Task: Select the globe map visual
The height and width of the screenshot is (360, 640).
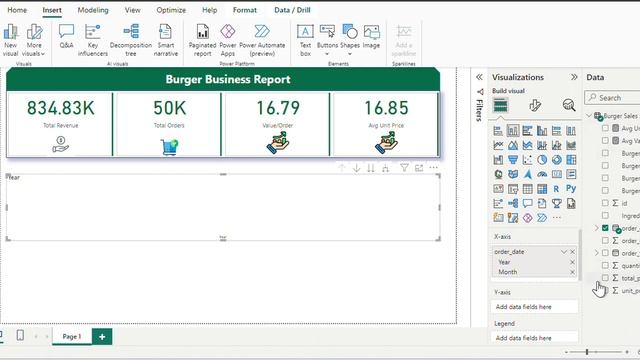Action: tap(498, 174)
